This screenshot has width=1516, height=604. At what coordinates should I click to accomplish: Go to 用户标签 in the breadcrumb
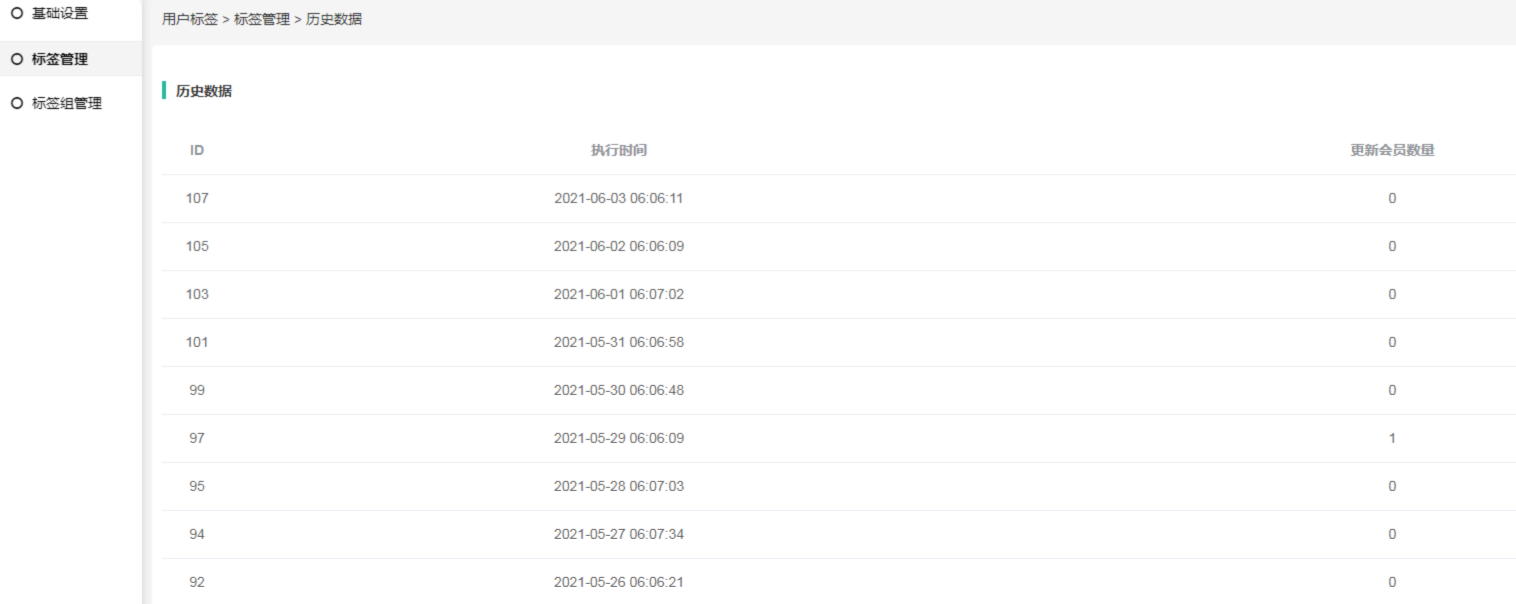pyautogui.click(x=189, y=19)
